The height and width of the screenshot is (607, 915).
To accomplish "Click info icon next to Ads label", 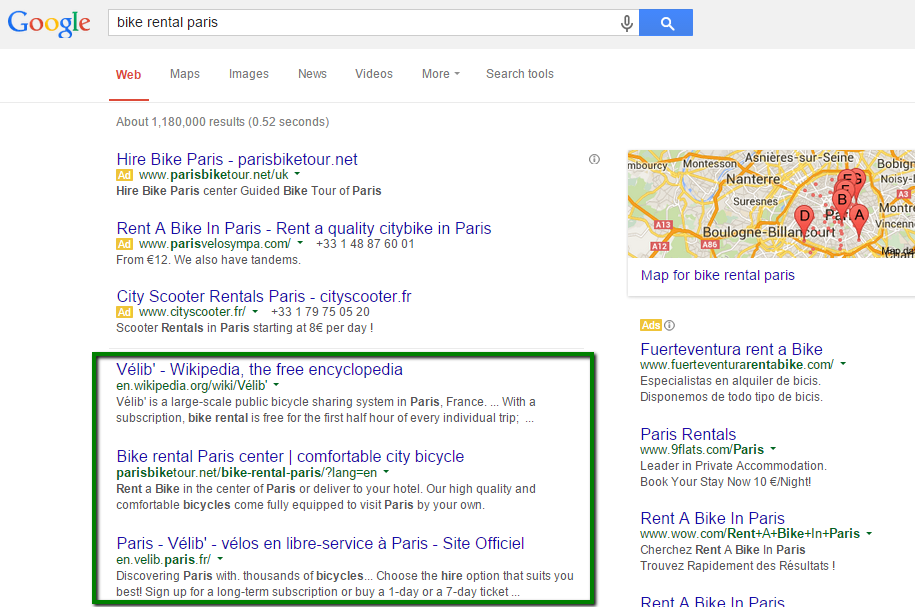I will click(x=669, y=325).
